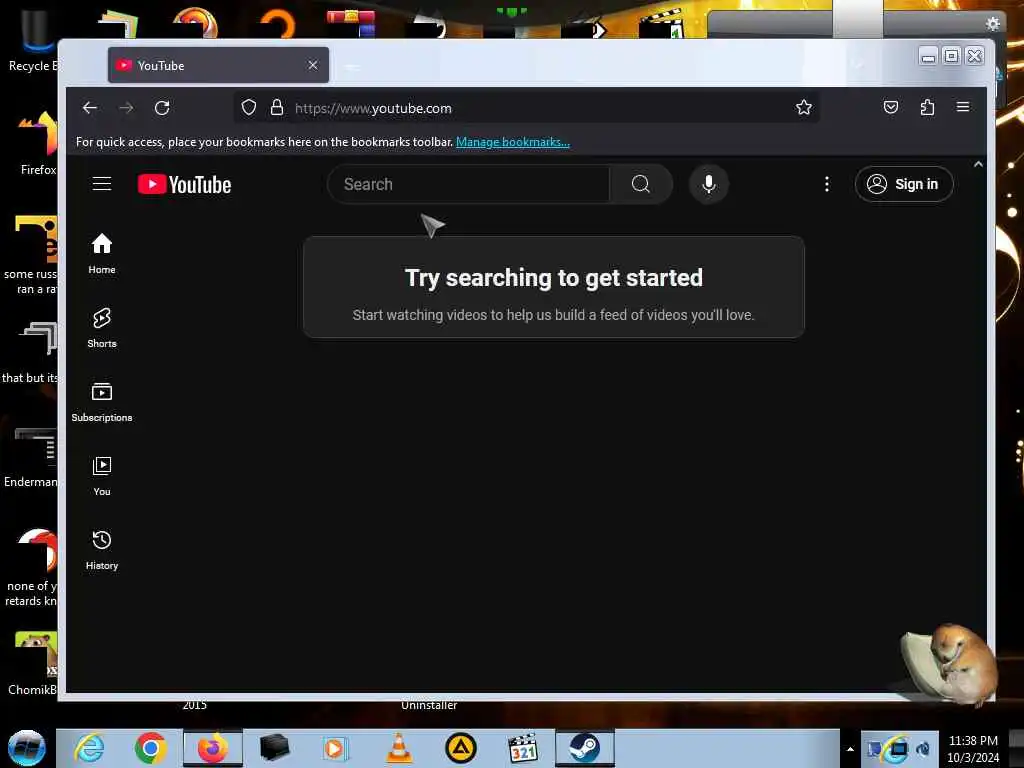Open Media Player Classic 321 icon
Image resolution: width=1024 pixels, height=768 pixels.
click(523, 748)
